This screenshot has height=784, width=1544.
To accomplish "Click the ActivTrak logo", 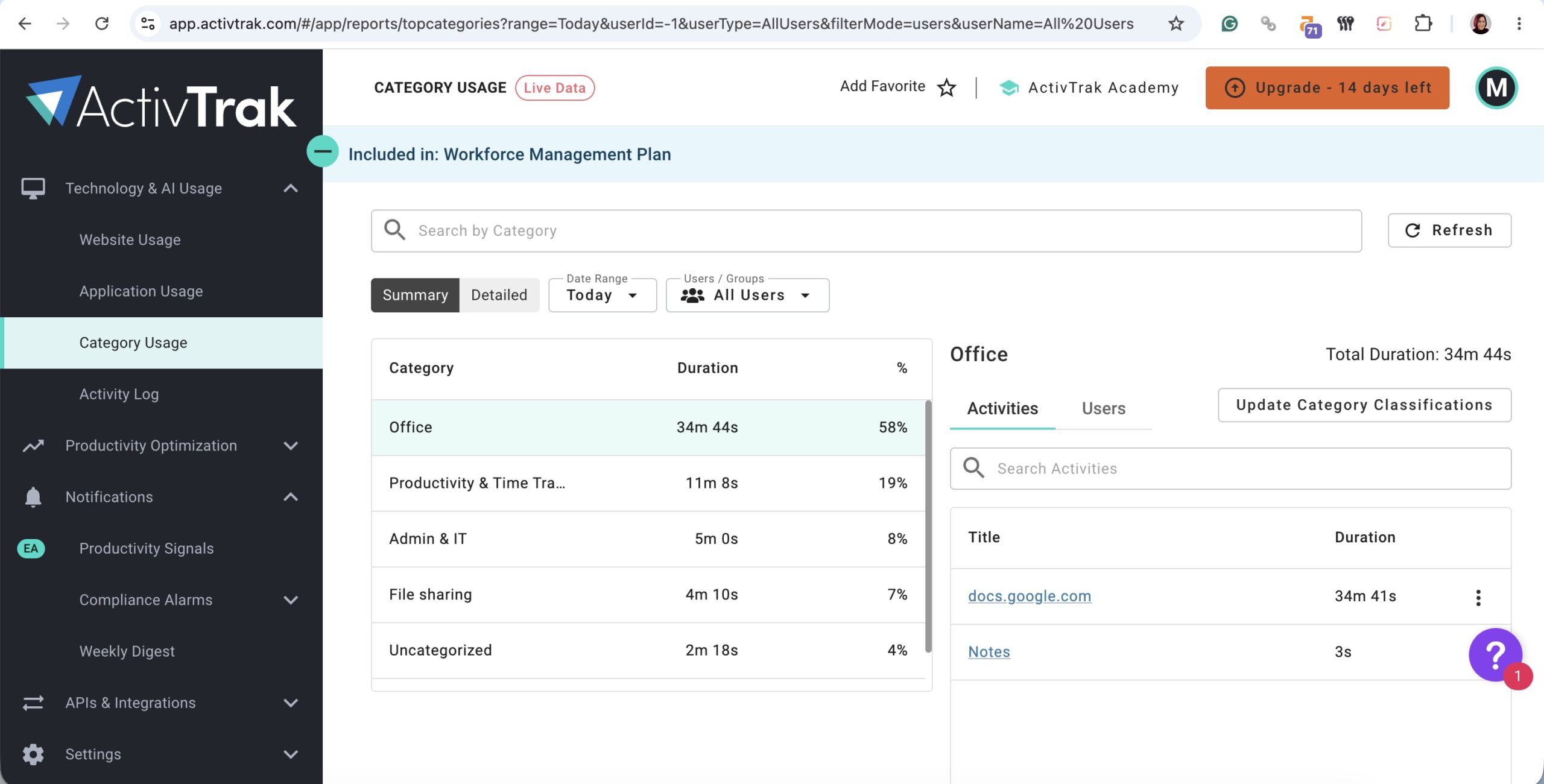I will click(x=161, y=101).
